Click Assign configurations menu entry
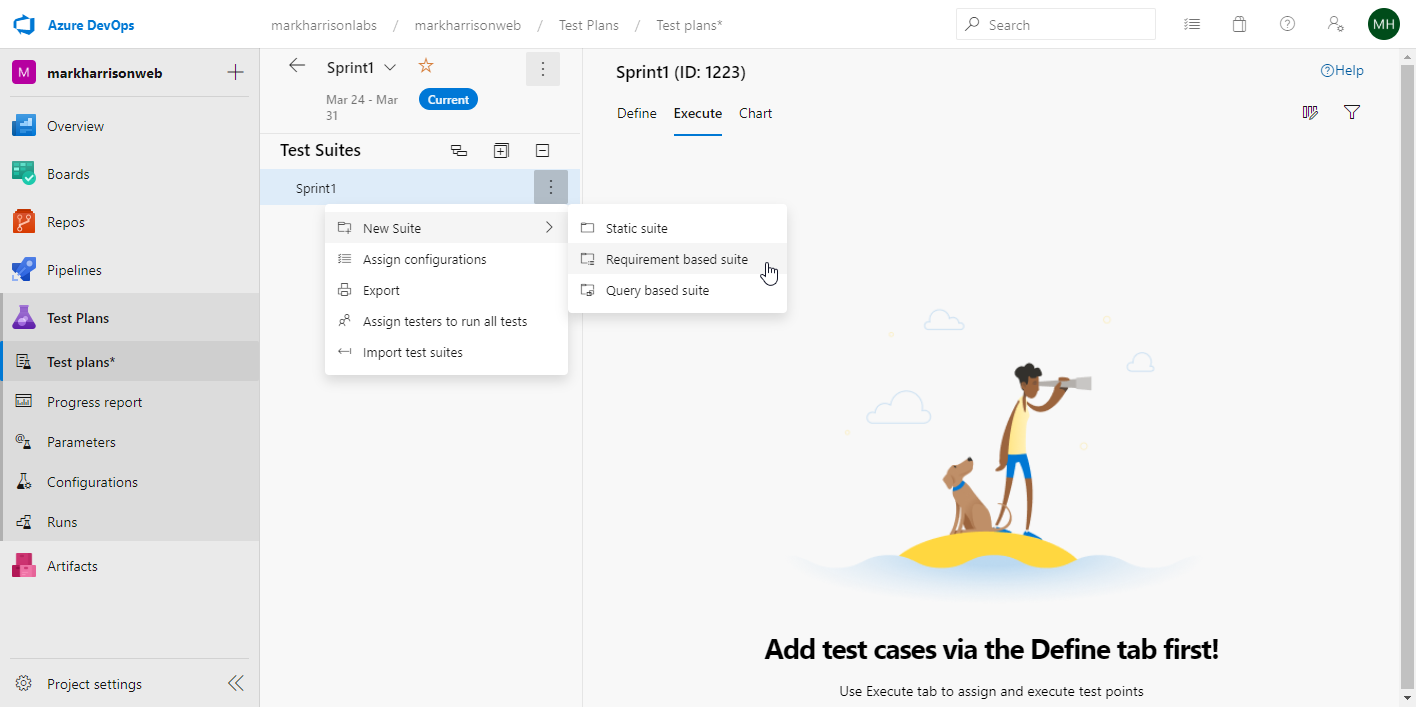The image size is (1416, 707). (x=424, y=260)
